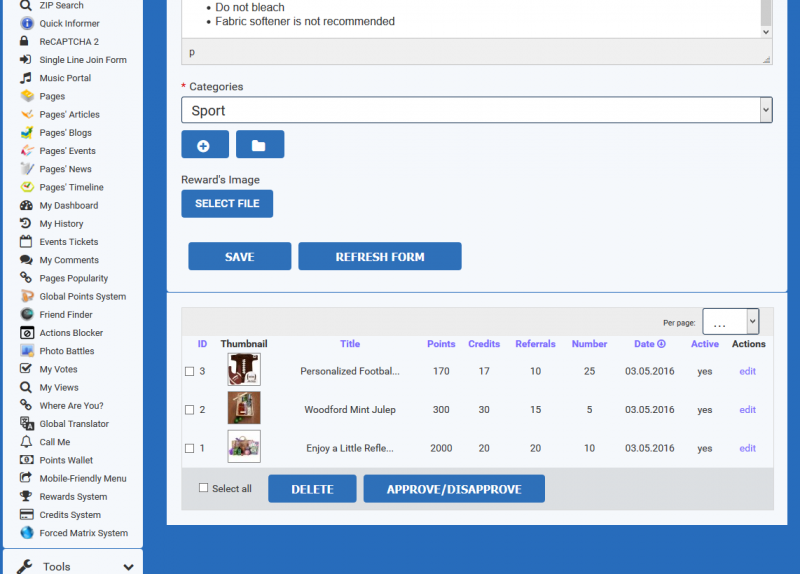Sort table by Number column

pyautogui.click(x=589, y=344)
